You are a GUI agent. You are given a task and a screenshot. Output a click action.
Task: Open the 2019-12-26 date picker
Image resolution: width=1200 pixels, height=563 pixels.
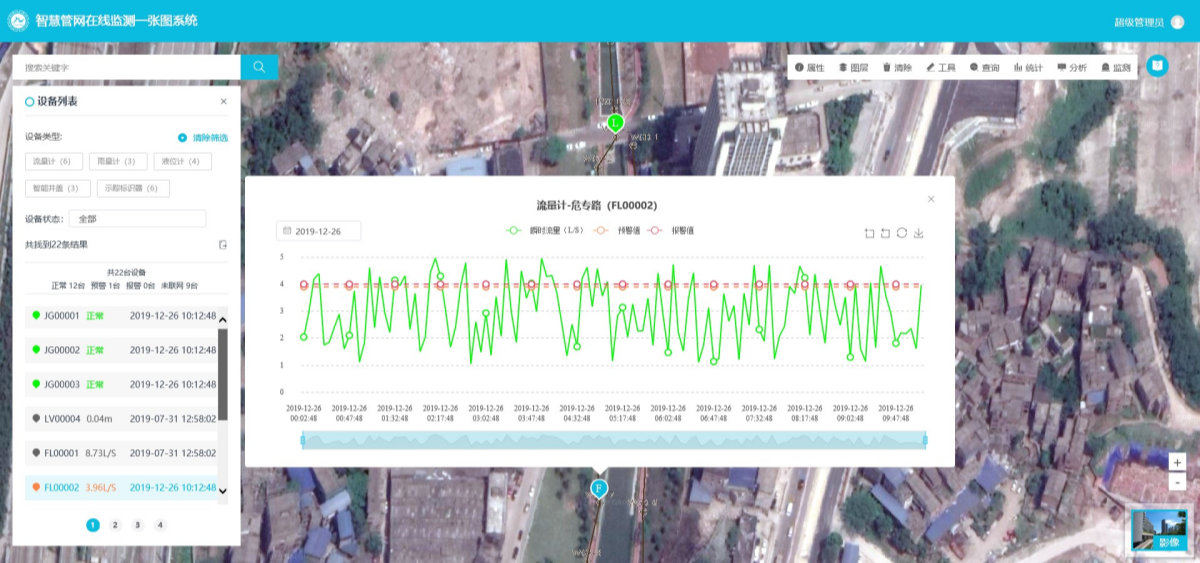coord(318,231)
